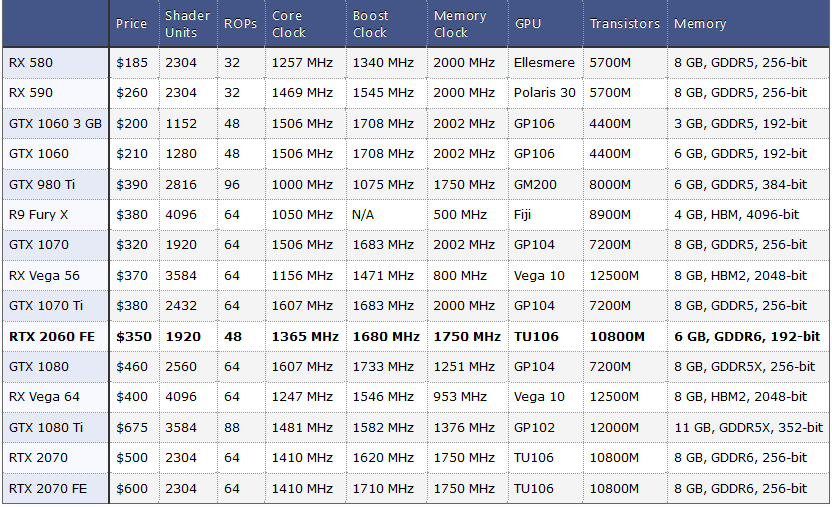
Task: Select the RTX 2070 FE row name
Action: pos(48,488)
